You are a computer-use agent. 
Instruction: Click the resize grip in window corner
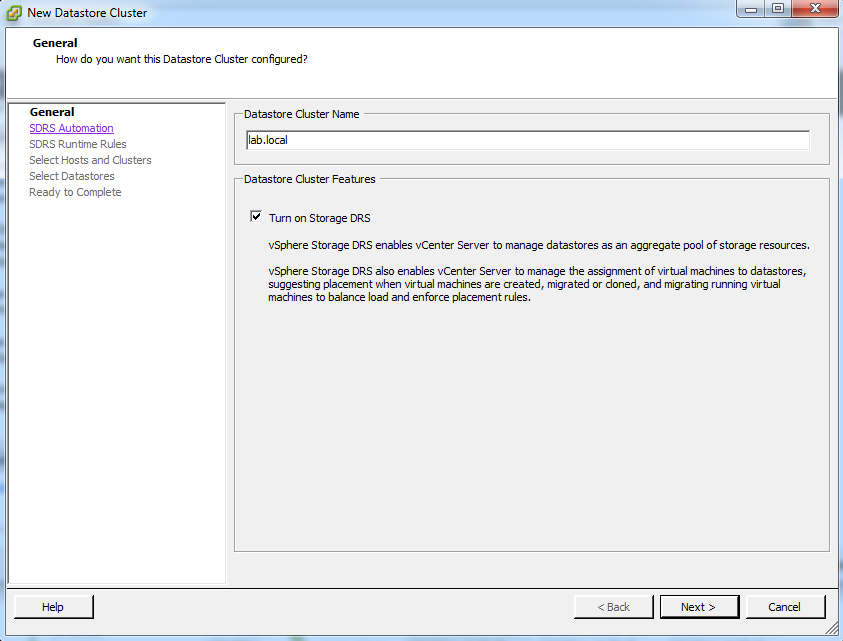click(x=831, y=628)
